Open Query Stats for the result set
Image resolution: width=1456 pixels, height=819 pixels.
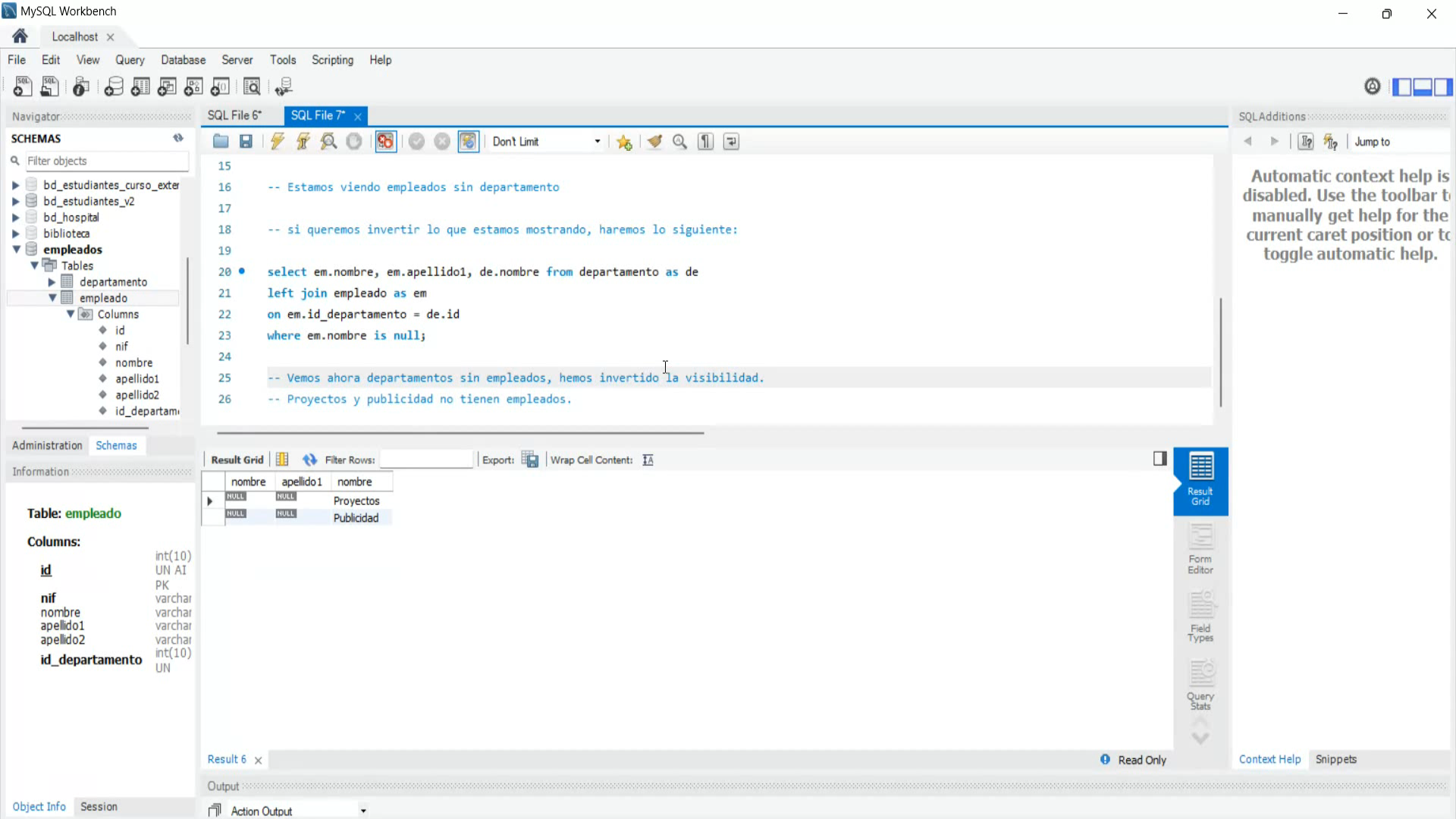click(x=1200, y=682)
